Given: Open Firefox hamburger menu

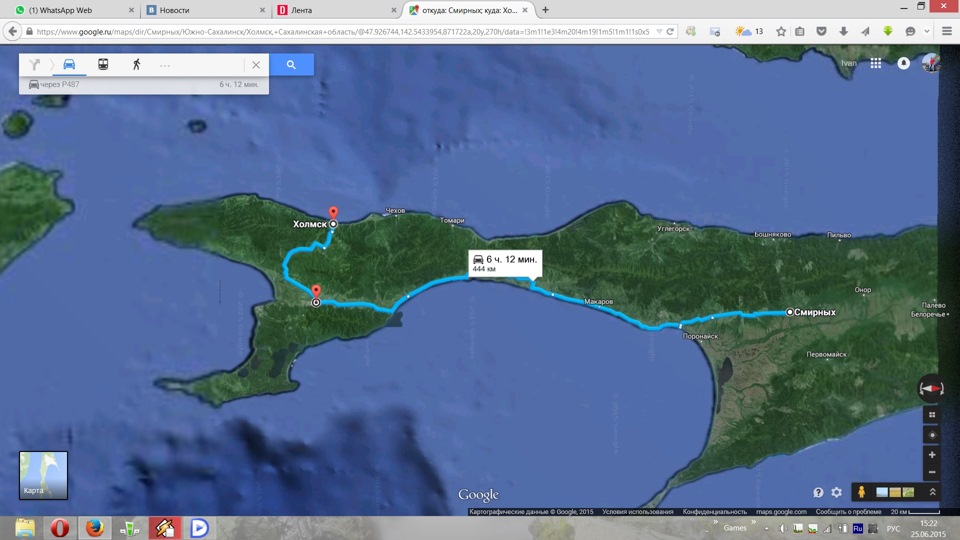Looking at the screenshot, I should coord(947,31).
